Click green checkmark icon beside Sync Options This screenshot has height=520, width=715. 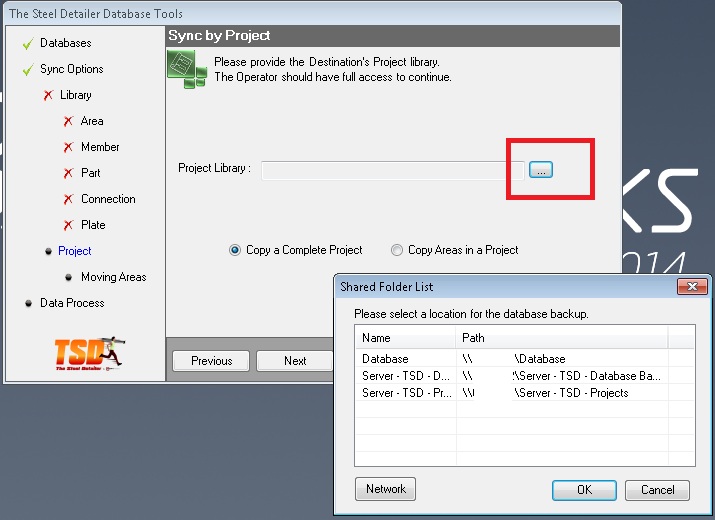(x=28, y=70)
